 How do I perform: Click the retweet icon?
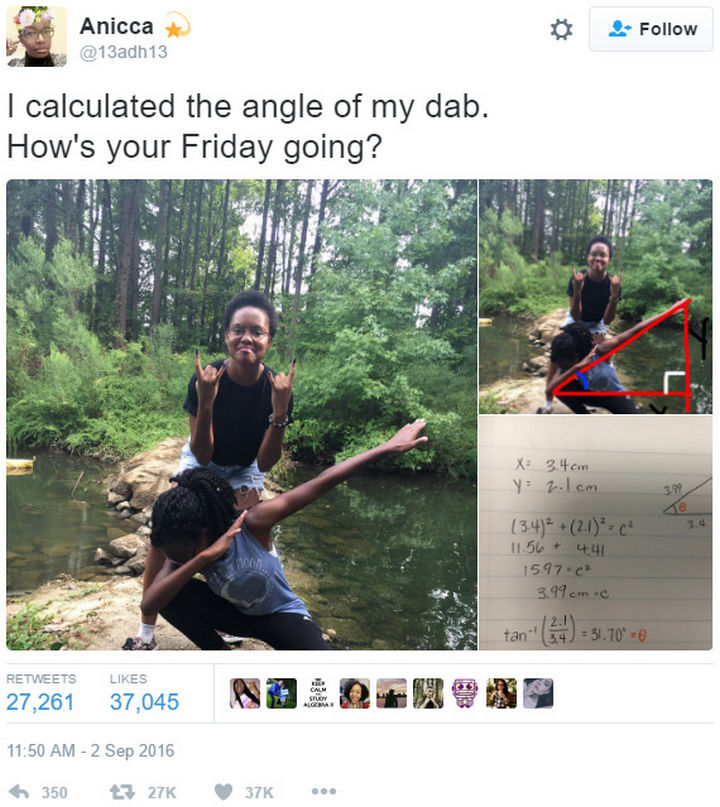[122, 792]
